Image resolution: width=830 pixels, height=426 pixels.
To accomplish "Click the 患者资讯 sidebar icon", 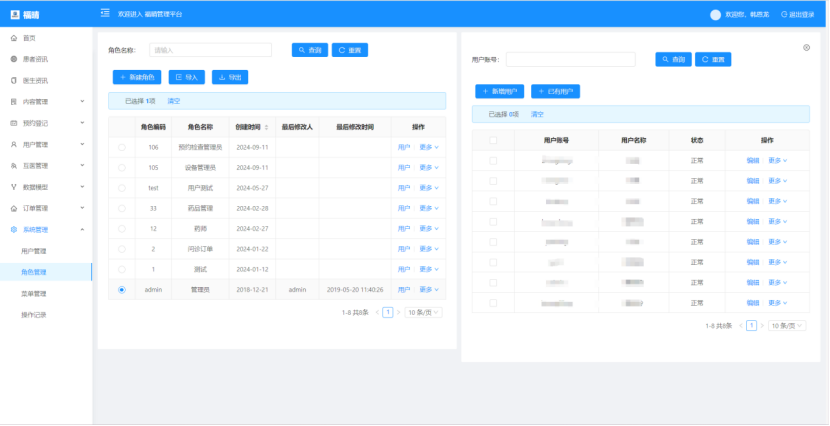I will (13, 59).
